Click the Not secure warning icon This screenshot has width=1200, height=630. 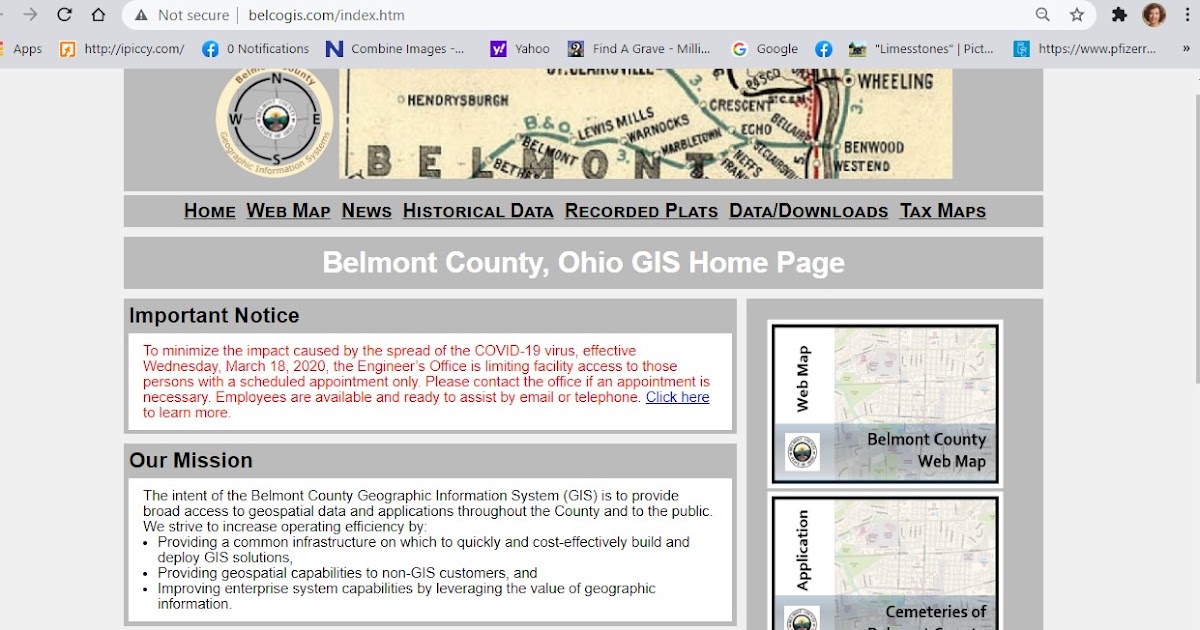point(141,15)
